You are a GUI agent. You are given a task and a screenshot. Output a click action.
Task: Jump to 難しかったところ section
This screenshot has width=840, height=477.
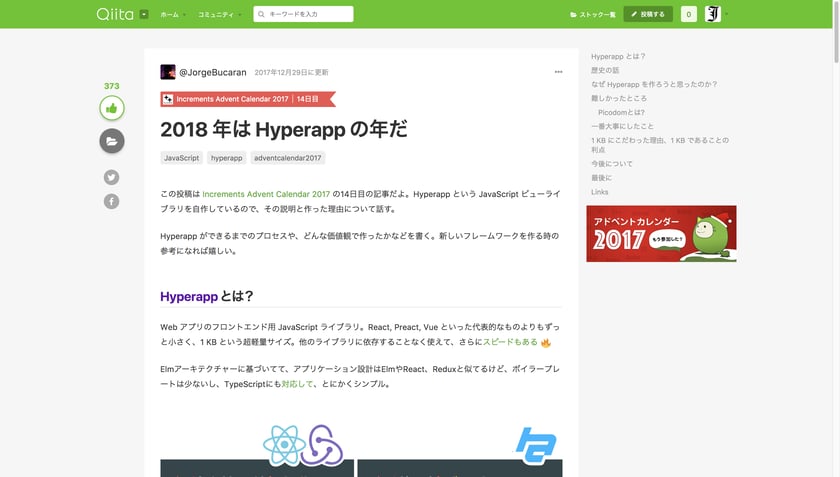(619, 98)
